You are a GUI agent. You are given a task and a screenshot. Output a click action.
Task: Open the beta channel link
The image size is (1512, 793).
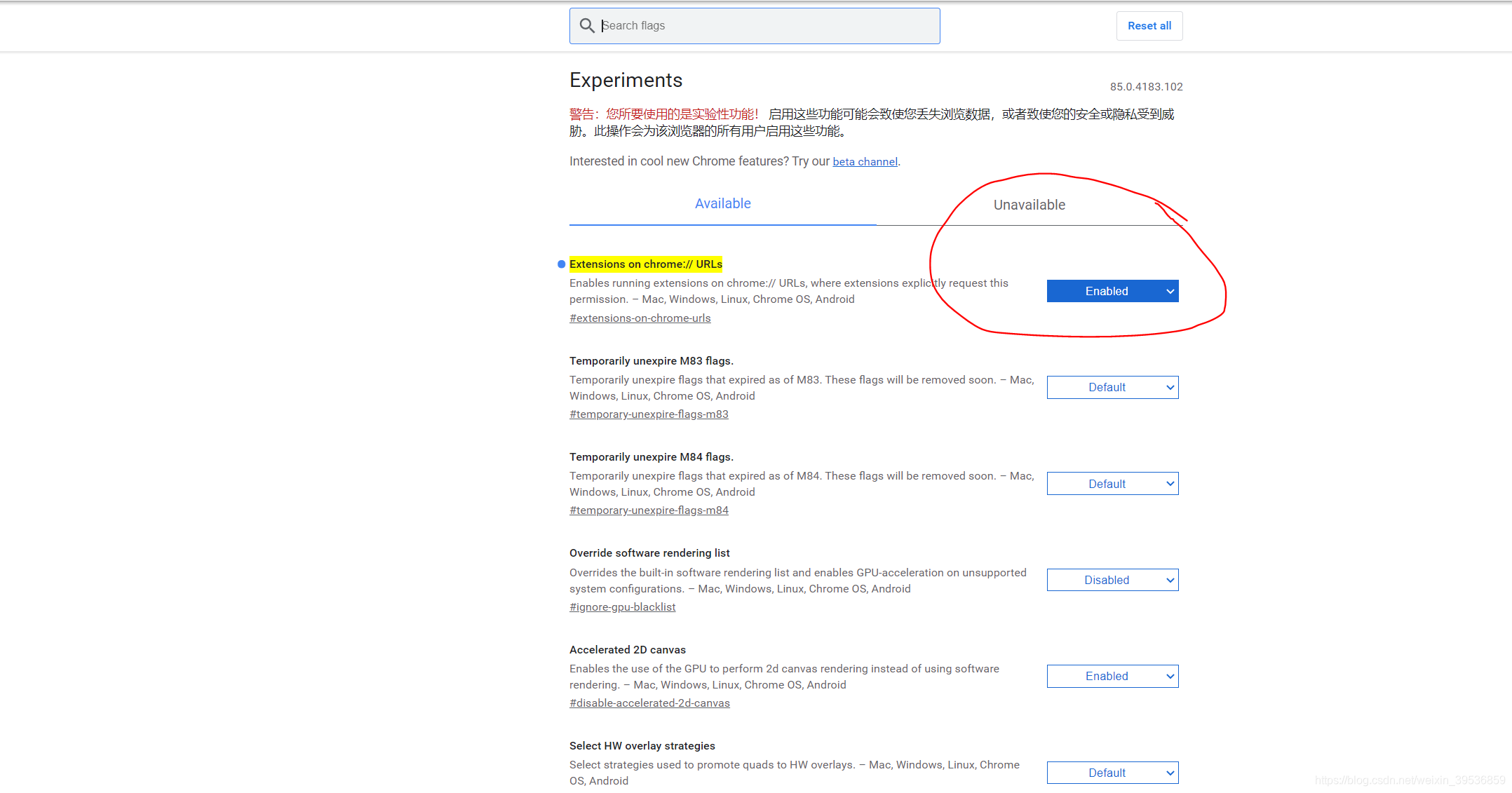865,162
